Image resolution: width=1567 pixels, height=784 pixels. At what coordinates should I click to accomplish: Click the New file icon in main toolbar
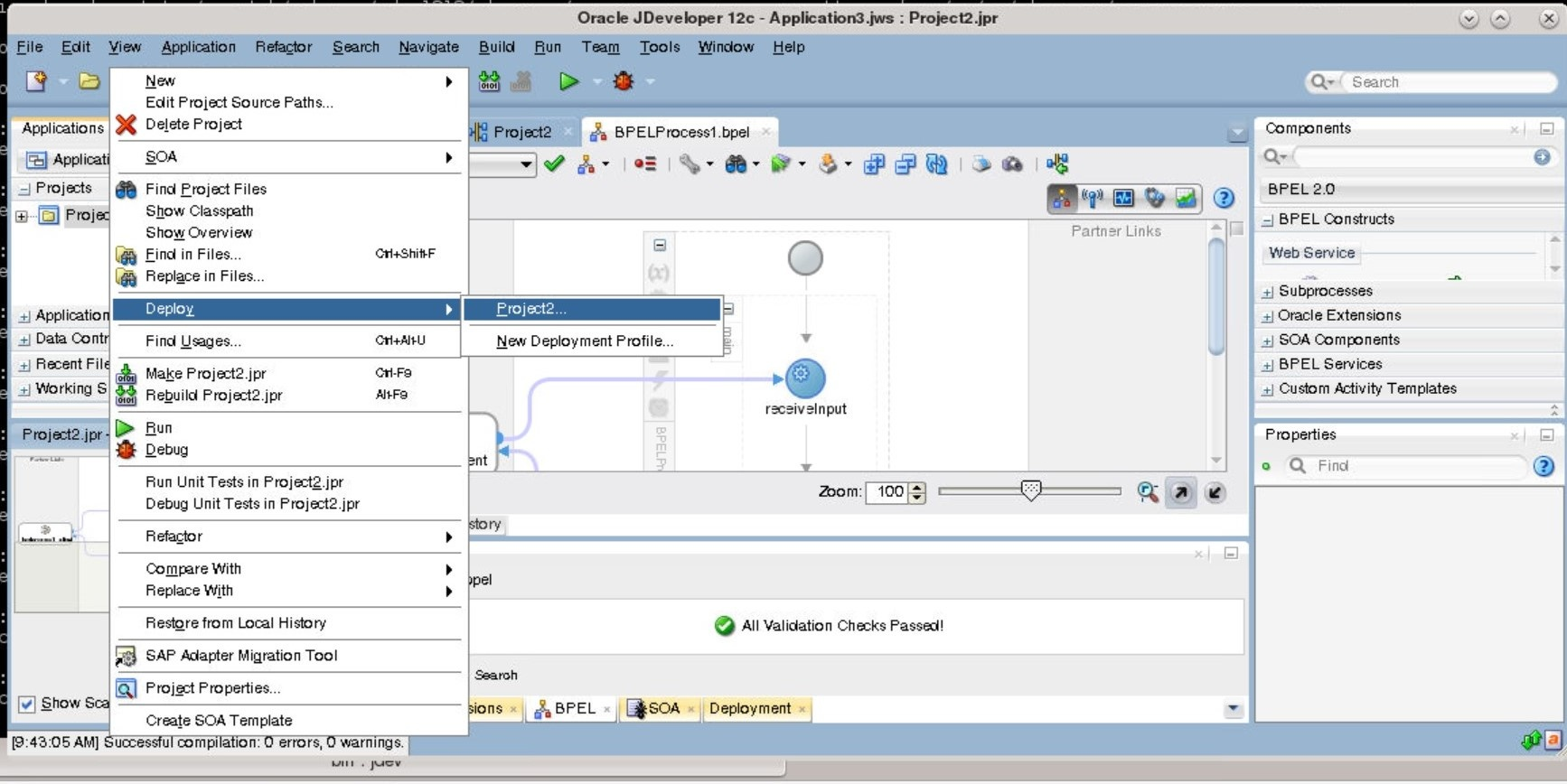pos(36,81)
